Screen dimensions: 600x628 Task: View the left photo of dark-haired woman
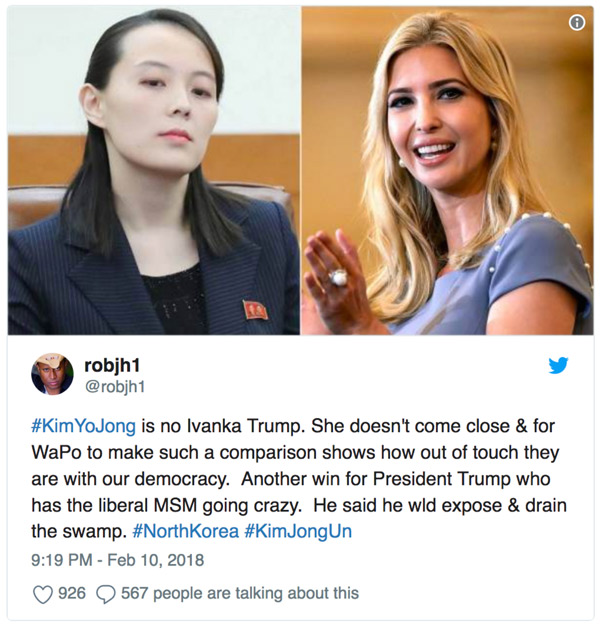click(154, 171)
